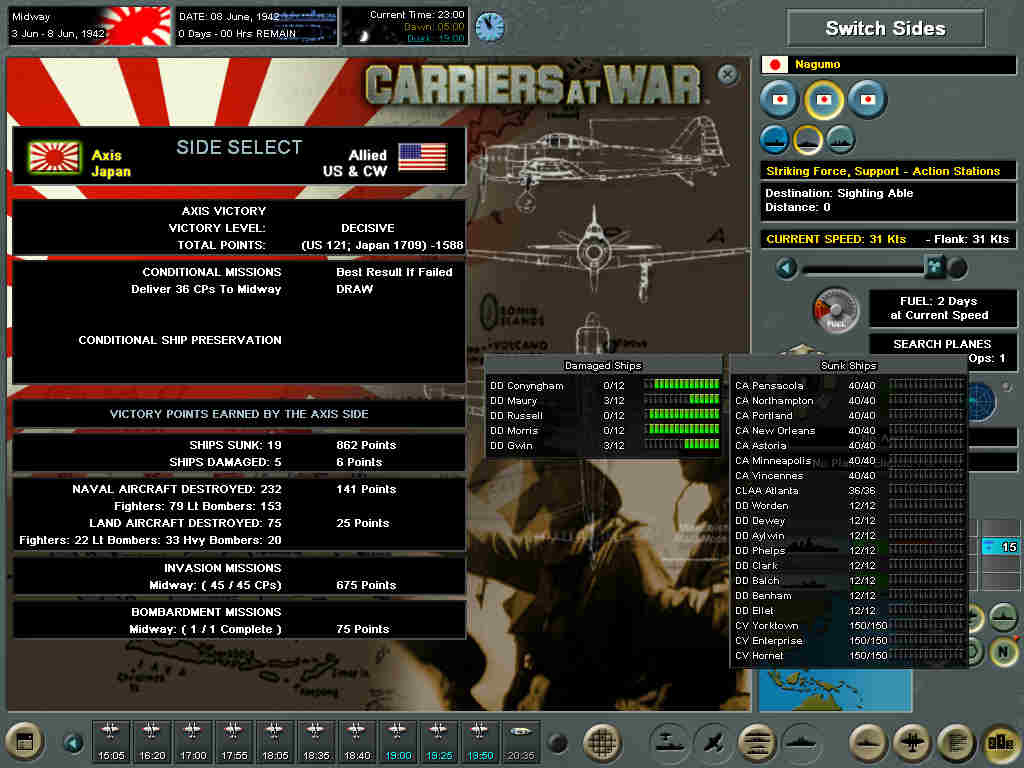Click the DD Russell damage bar

681,415
